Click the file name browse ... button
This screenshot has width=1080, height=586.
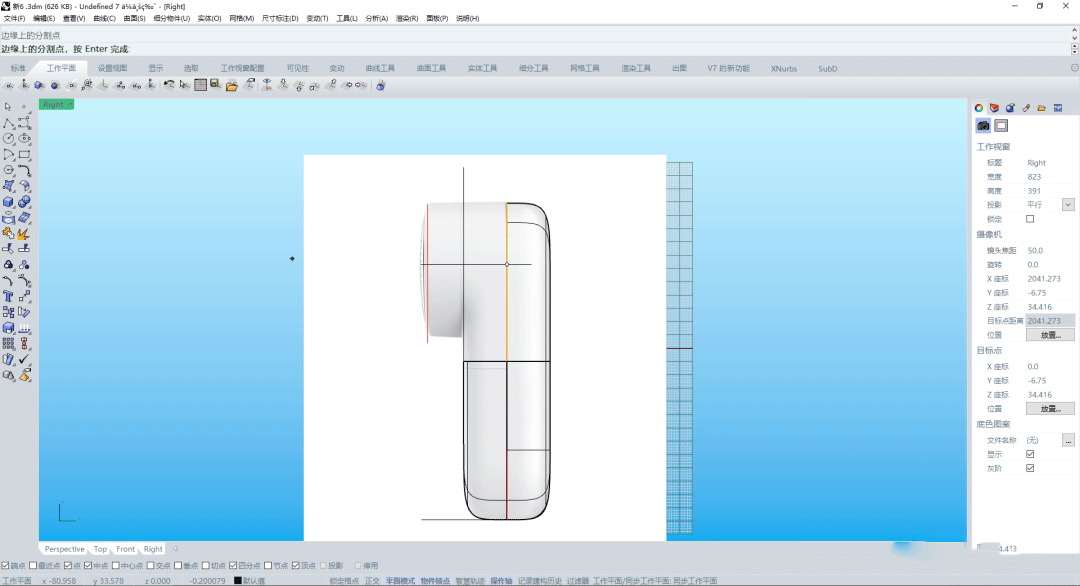[1068, 440]
